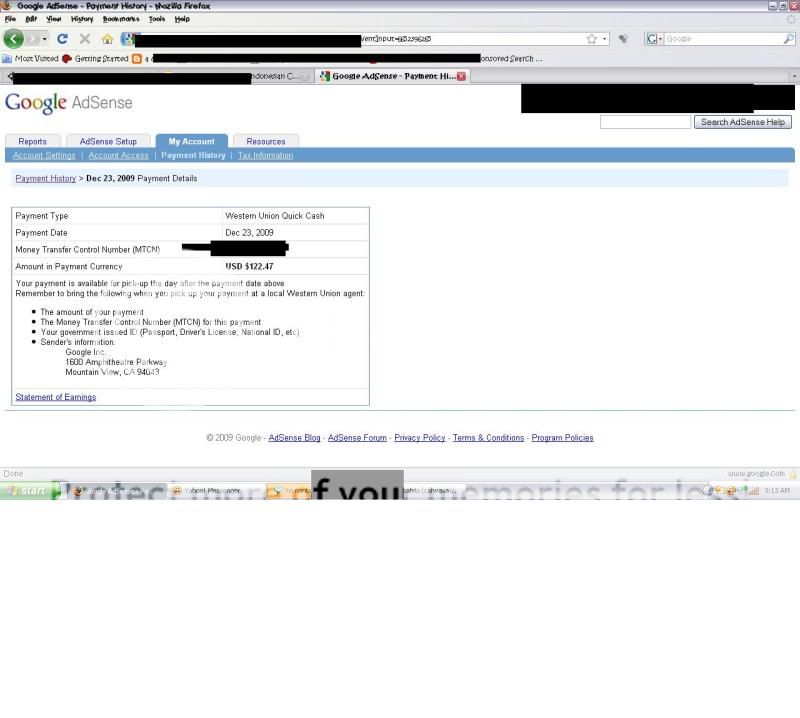This screenshot has width=800, height=718.
Task: Switch to the AdSense Setup tab
Action: 108,141
